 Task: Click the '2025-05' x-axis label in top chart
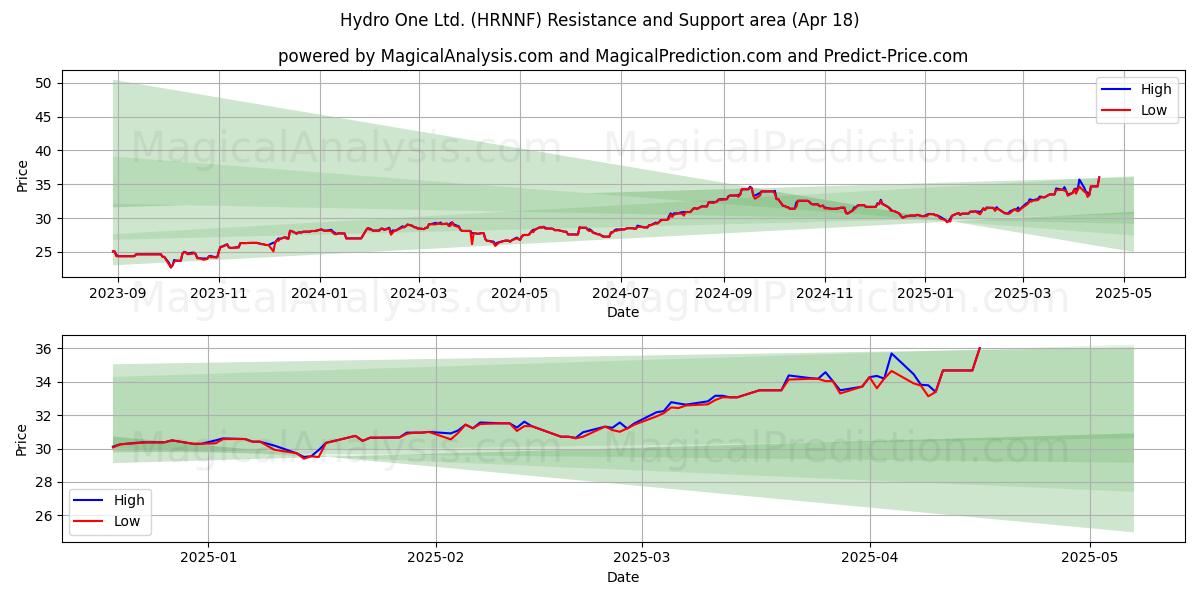[x=1124, y=294]
